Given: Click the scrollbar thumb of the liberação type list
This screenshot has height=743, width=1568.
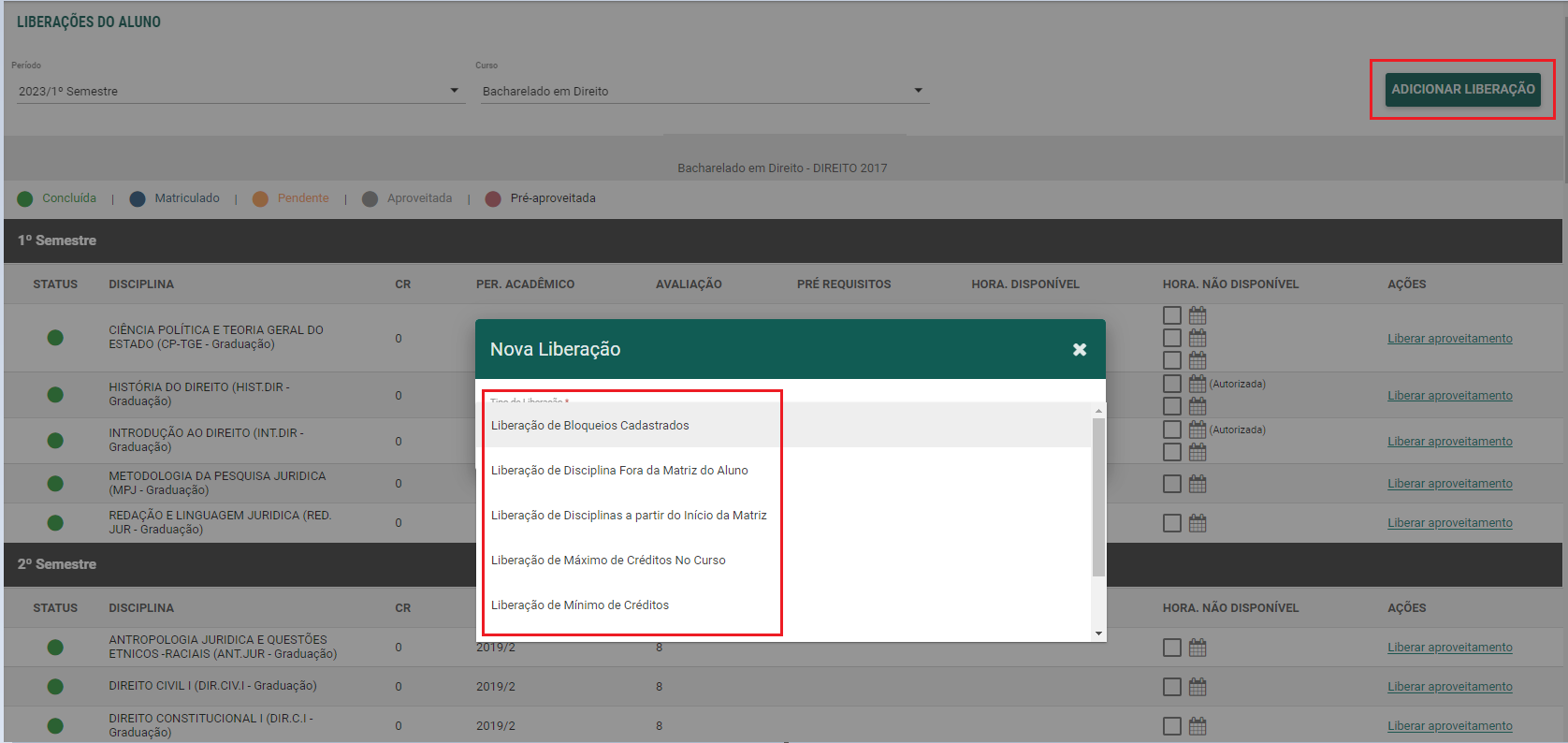Looking at the screenshot, I should [x=1098, y=497].
